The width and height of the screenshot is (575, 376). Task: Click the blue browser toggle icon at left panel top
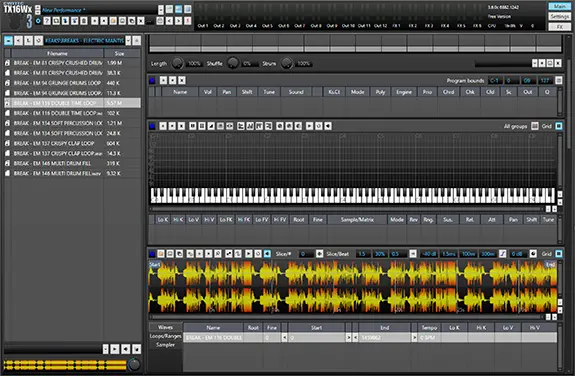(x=8, y=40)
